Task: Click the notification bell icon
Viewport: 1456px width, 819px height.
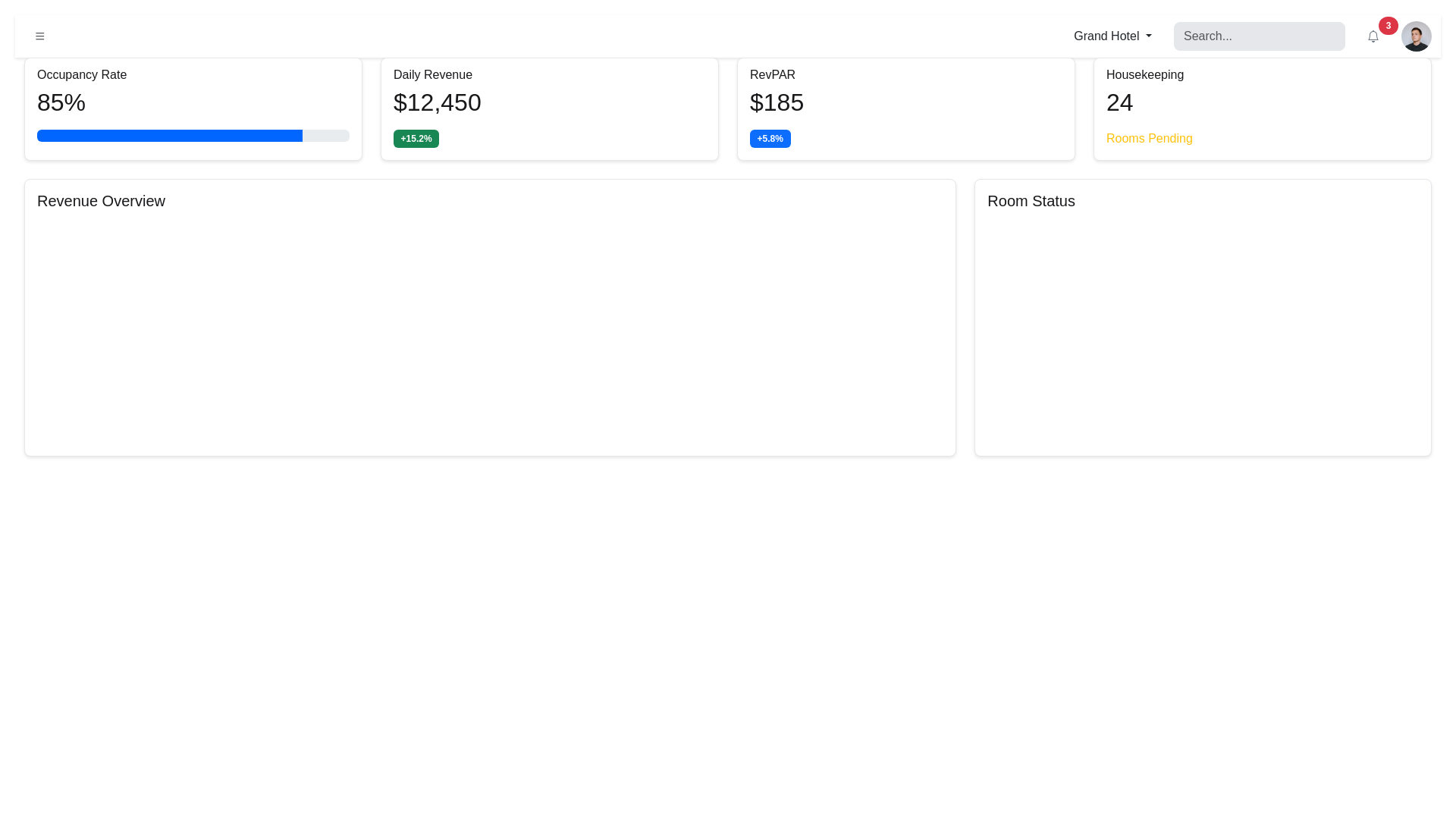Action: point(1373,36)
